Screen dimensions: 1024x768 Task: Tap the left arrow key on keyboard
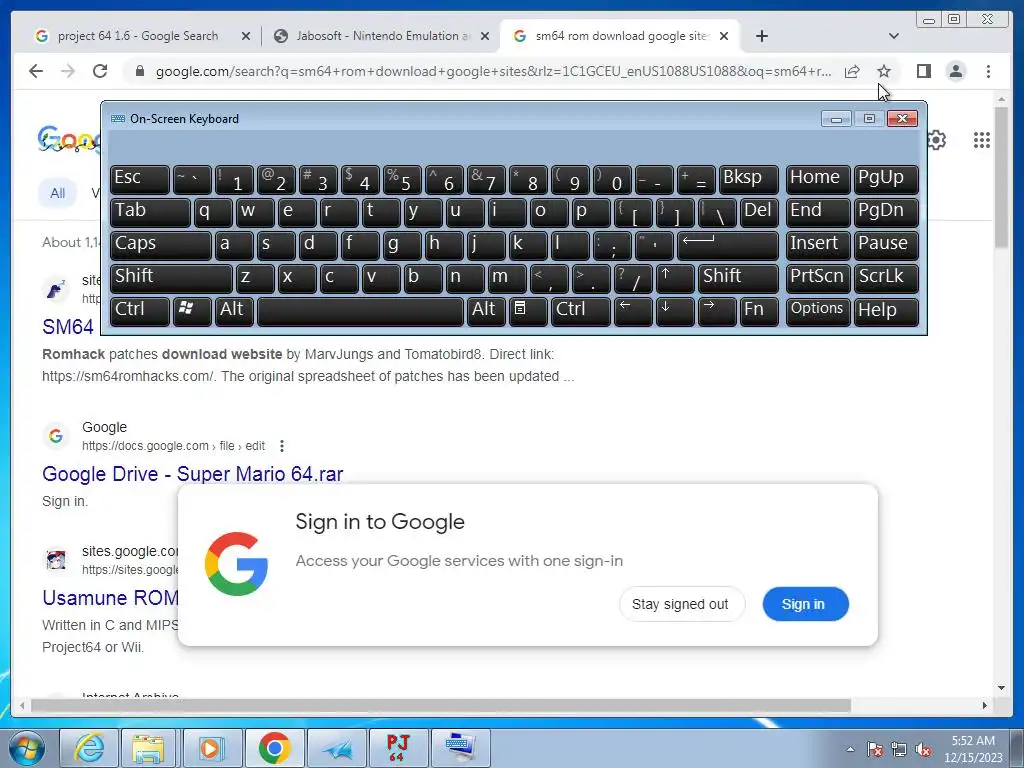point(633,311)
